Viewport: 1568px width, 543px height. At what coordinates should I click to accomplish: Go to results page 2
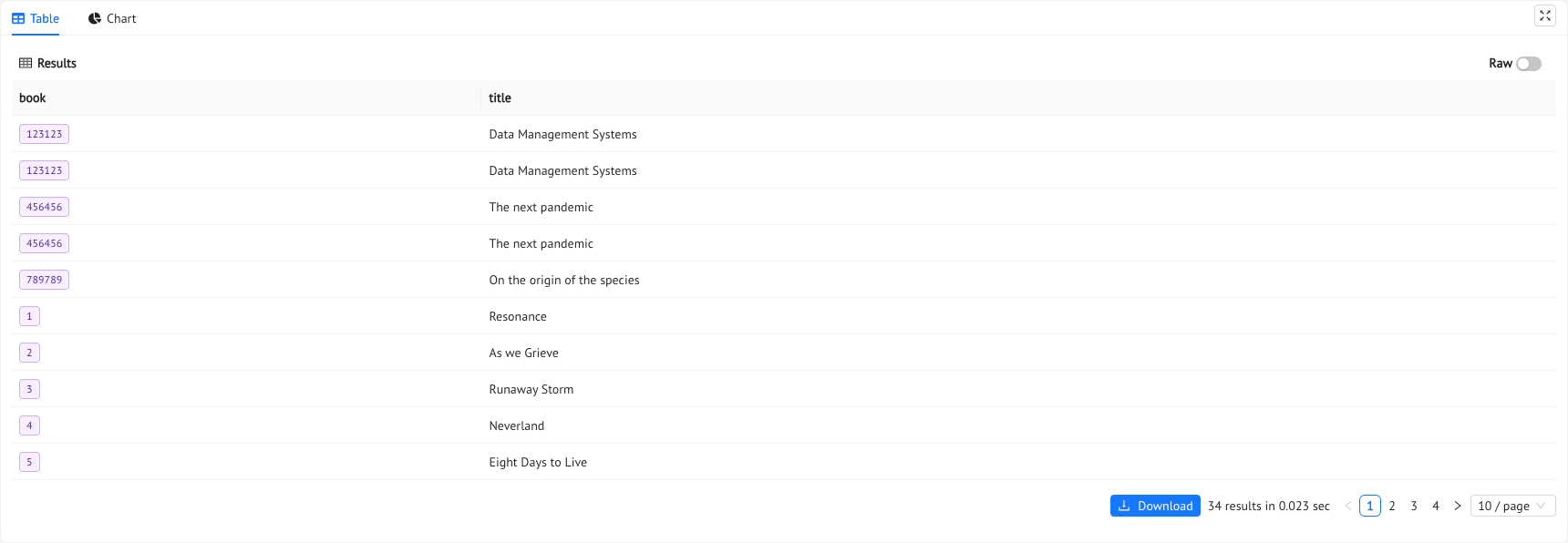(x=1391, y=506)
